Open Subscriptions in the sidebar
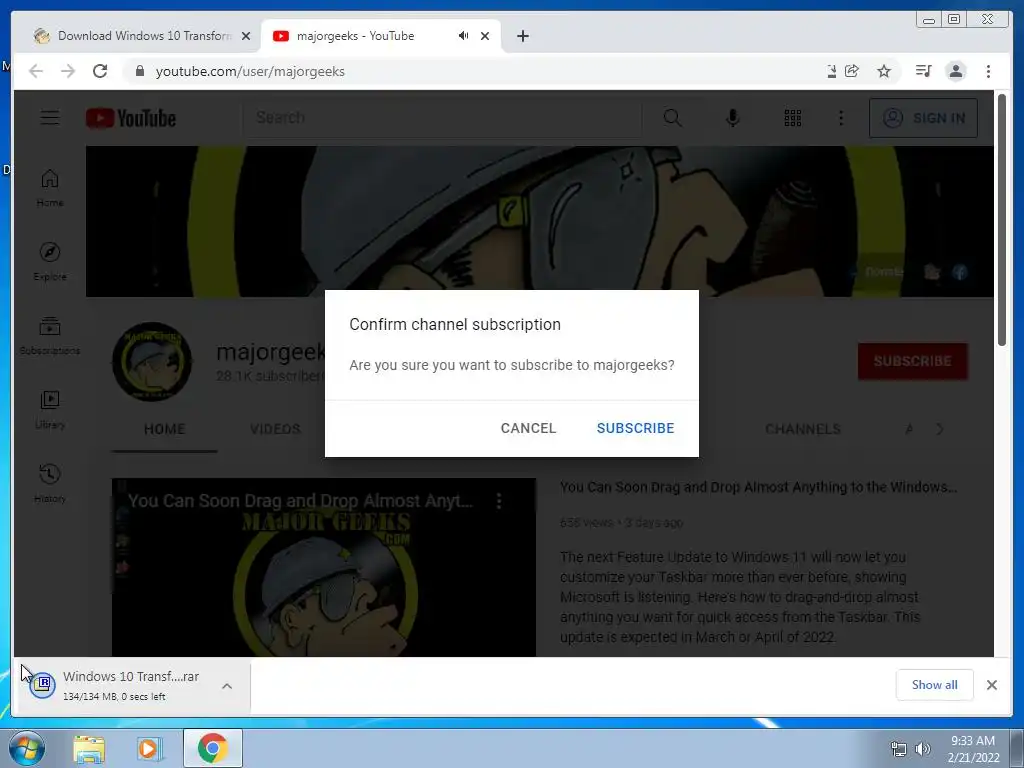 click(50, 336)
